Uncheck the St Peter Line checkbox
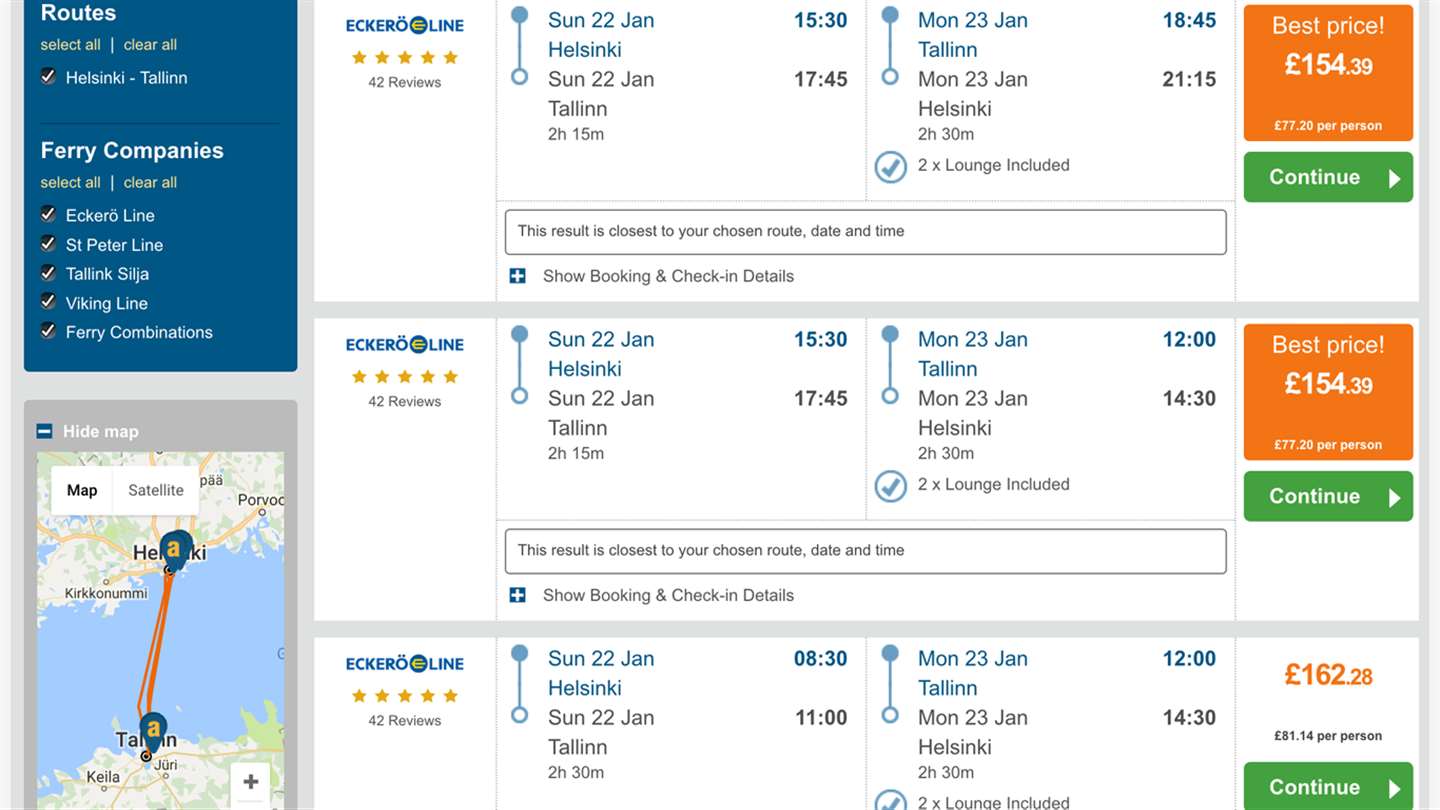 coord(48,244)
